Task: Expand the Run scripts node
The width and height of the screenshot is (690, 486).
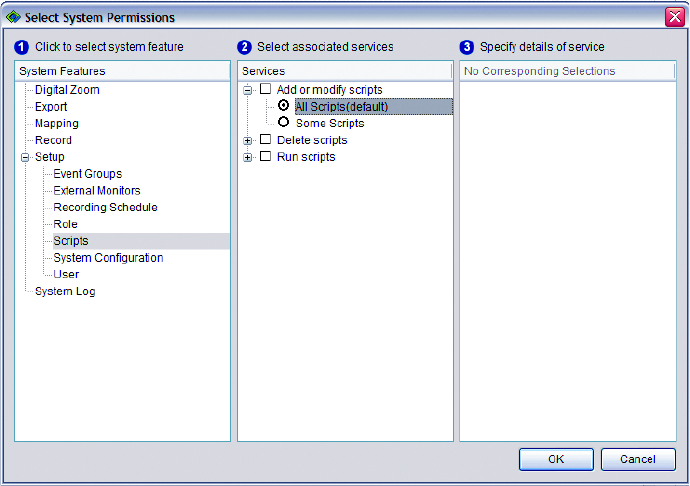Action: coord(248,157)
